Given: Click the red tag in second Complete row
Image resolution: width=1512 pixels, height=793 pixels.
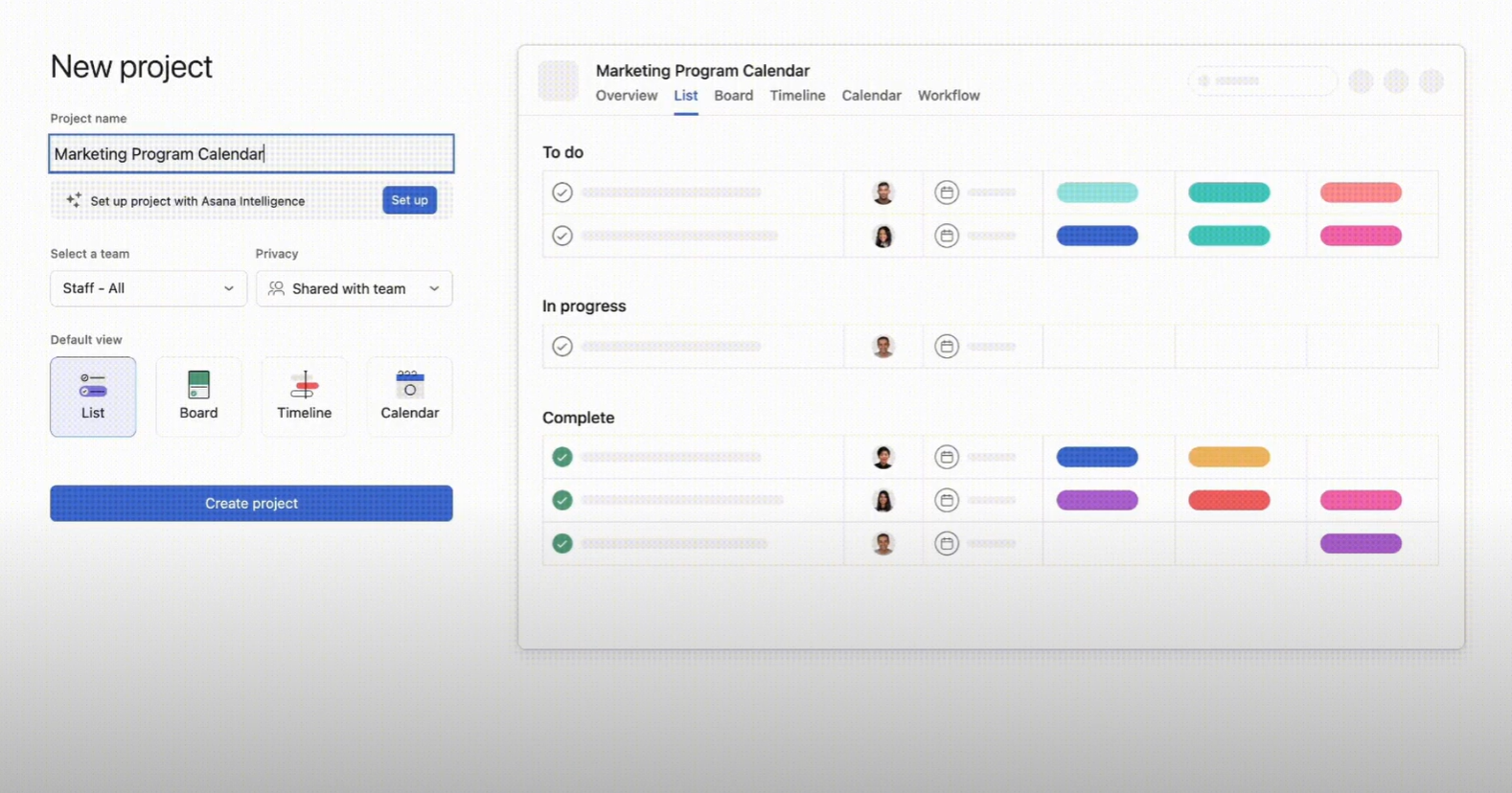Looking at the screenshot, I should click(1229, 500).
